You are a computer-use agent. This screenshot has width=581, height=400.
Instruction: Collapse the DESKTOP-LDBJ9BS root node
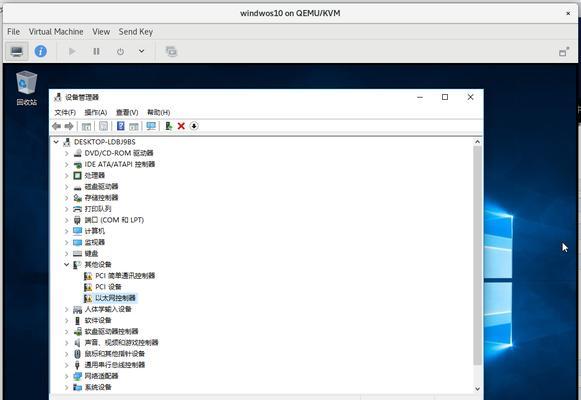click(x=56, y=142)
